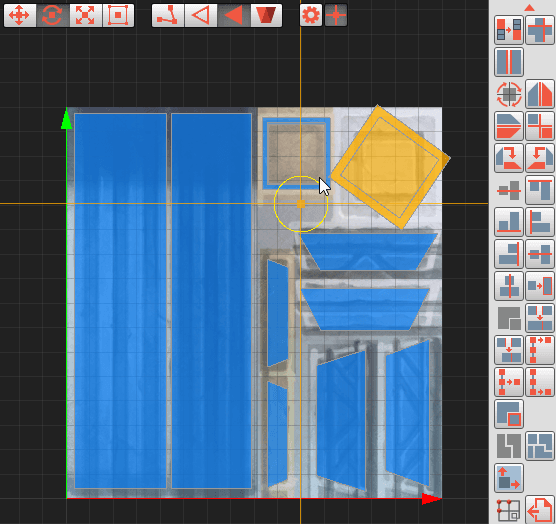Viewport: 556px width, 524px height.
Task: Select the free transform box tool
Action: click(x=118, y=16)
